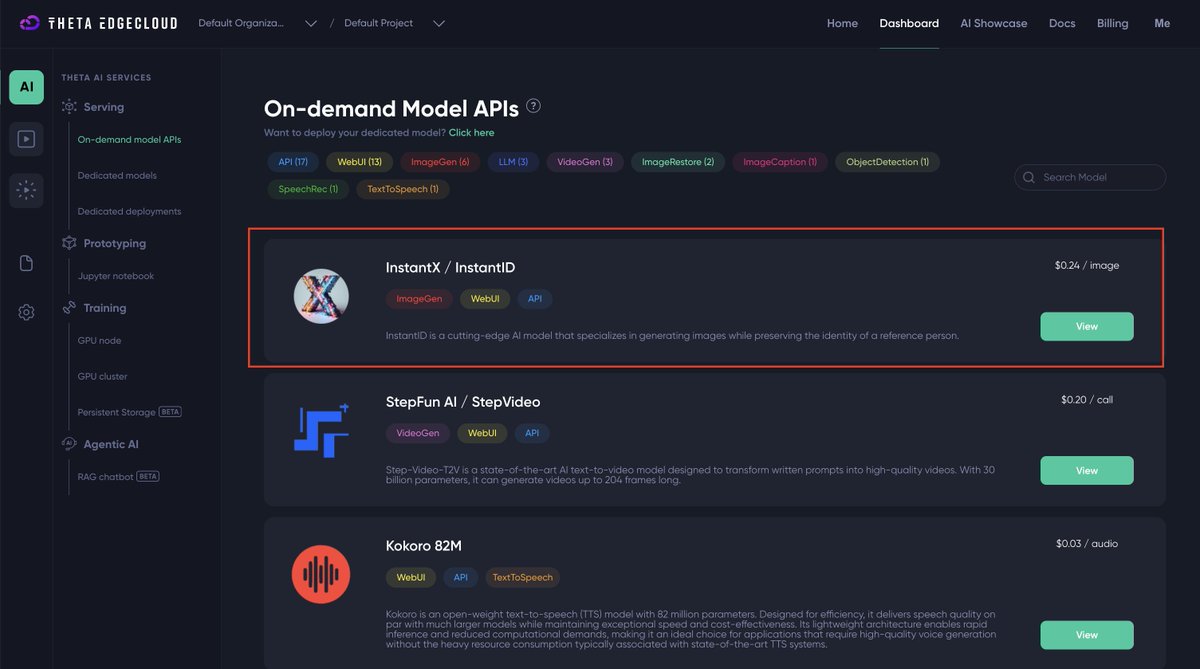1200x669 pixels.
Task: Open the documents file sidebar icon
Action: click(x=26, y=263)
